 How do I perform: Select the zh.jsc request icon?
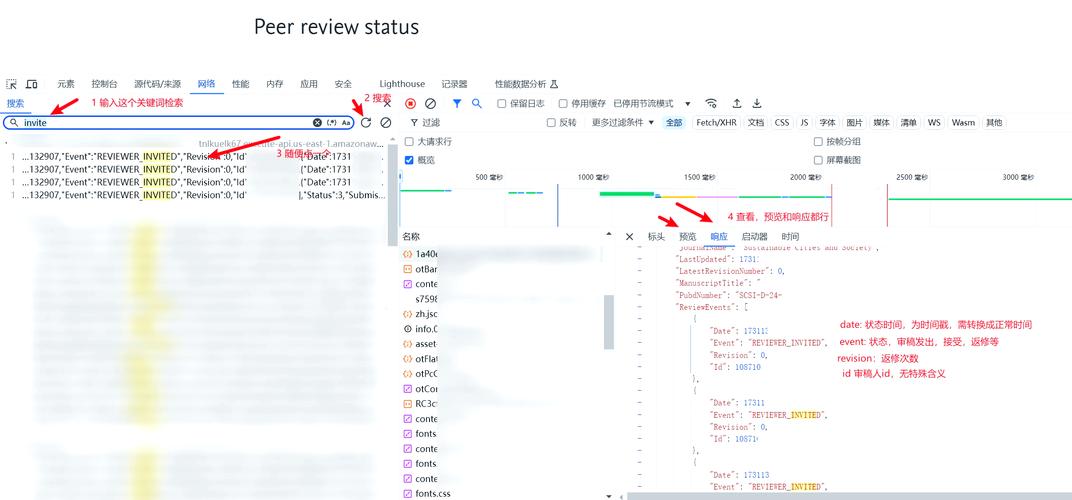click(407, 313)
